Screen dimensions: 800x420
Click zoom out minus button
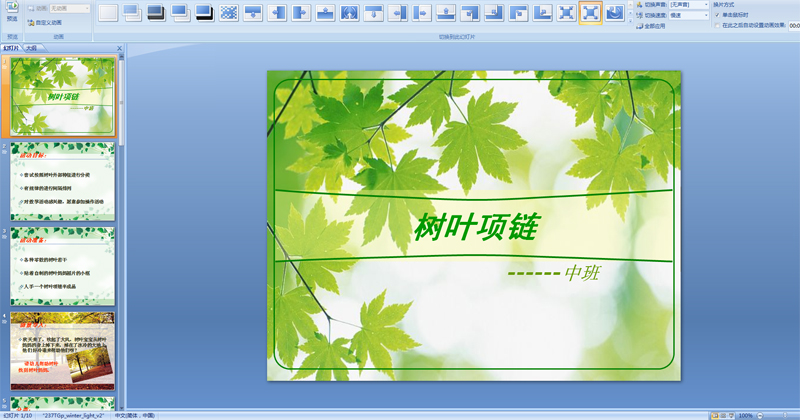click(x=760, y=416)
